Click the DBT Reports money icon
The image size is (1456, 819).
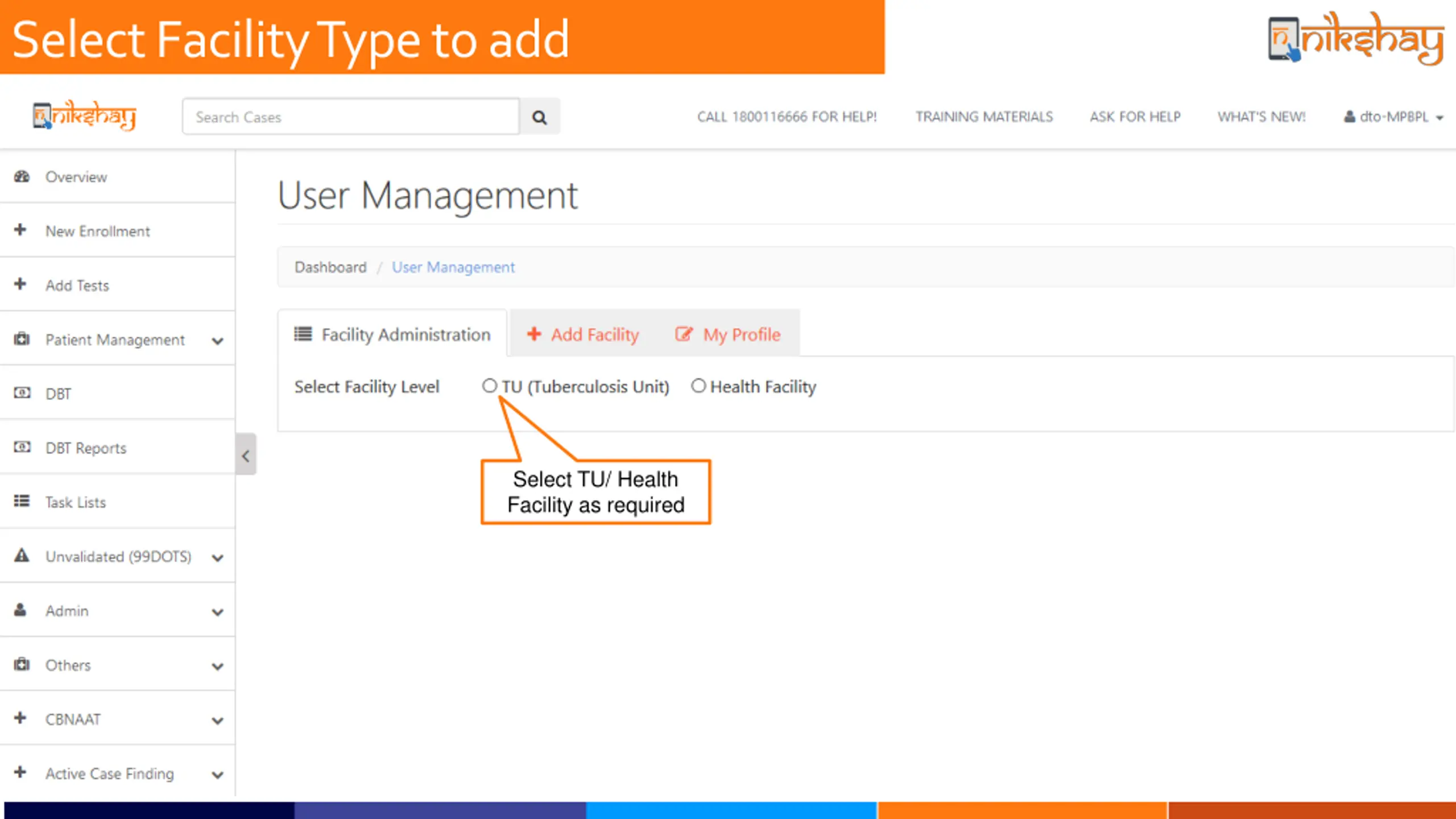[22, 447]
